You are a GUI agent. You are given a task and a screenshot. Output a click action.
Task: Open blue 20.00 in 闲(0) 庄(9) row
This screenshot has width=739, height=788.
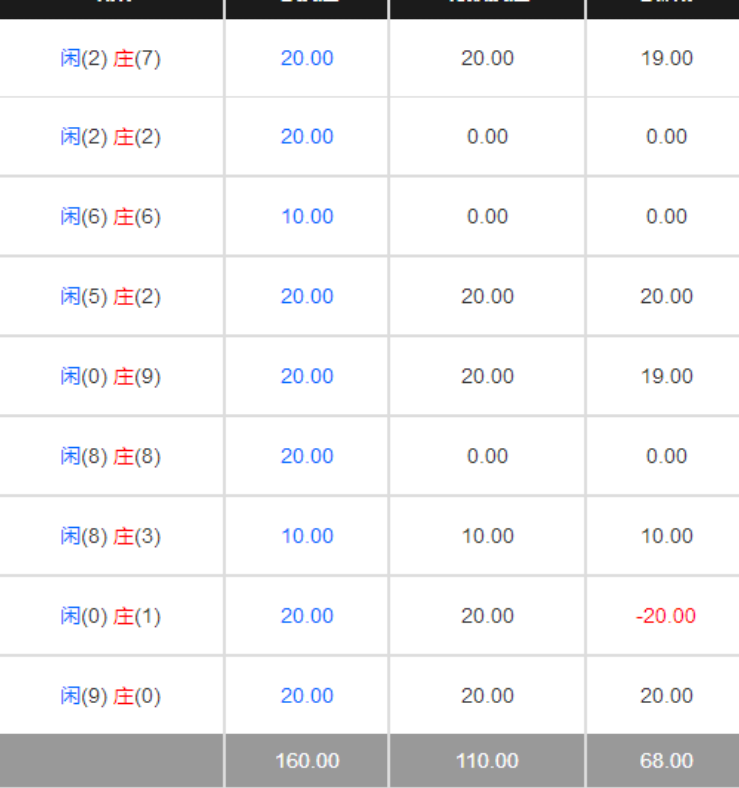(x=307, y=377)
